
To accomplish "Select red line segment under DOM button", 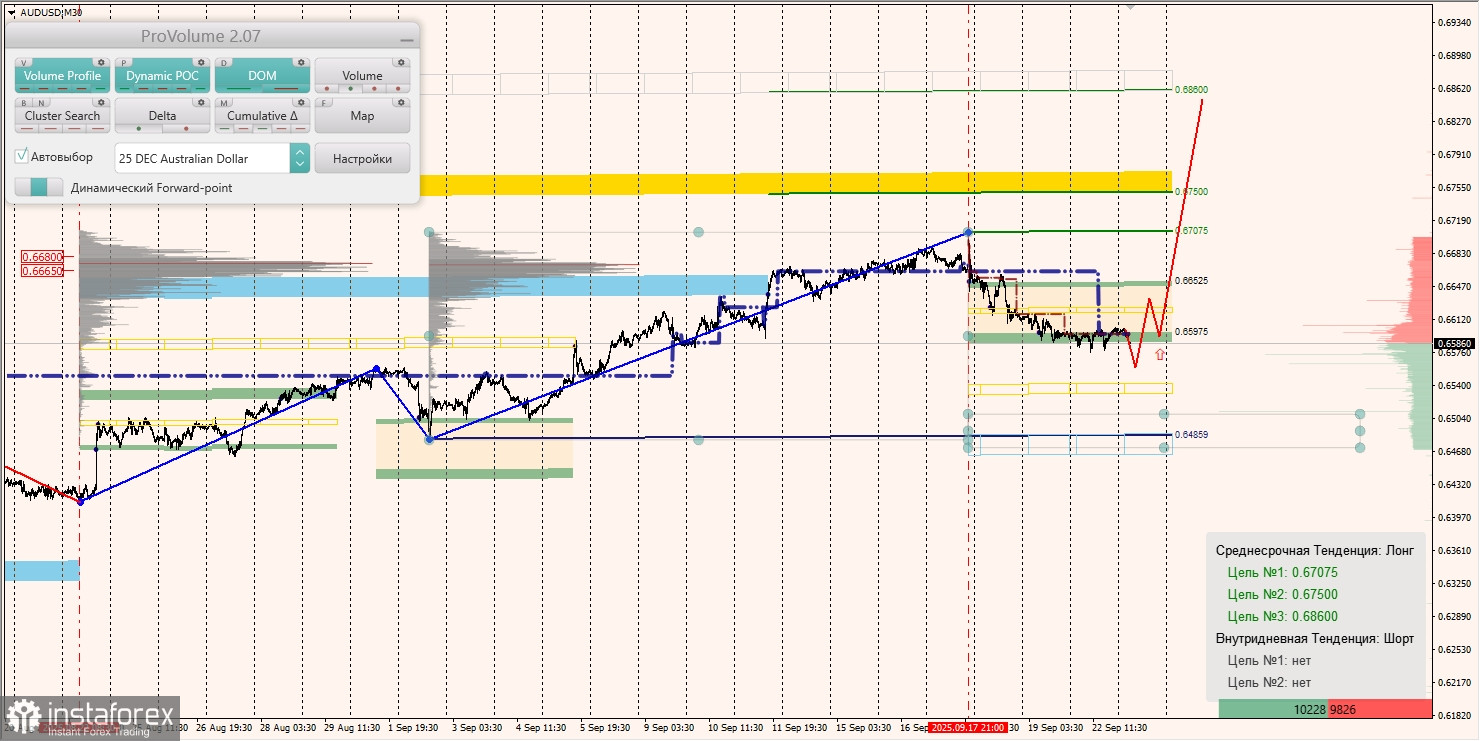I will (285, 88).
